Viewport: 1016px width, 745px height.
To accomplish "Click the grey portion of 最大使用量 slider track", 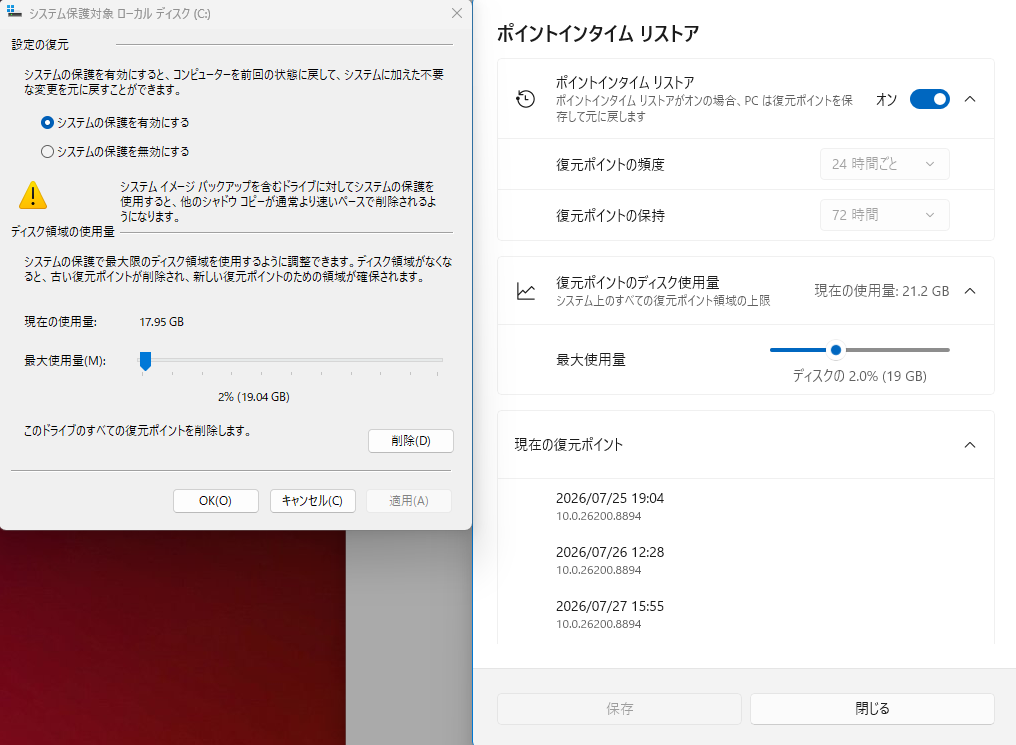I will pyautogui.click(x=897, y=350).
